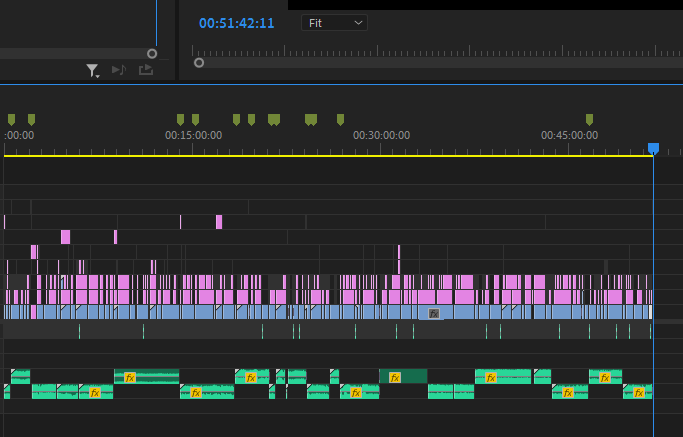Viewport: 683px width, 437px height.
Task: Select the second green marker from the left
Action: [31, 119]
